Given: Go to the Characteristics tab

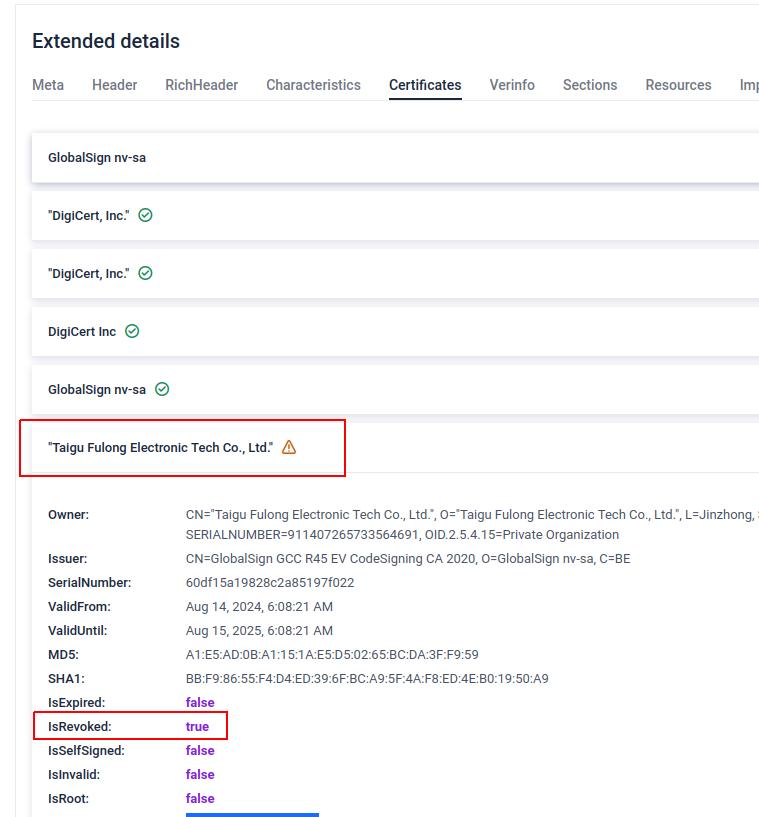Looking at the screenshot, I should [314, 85].
